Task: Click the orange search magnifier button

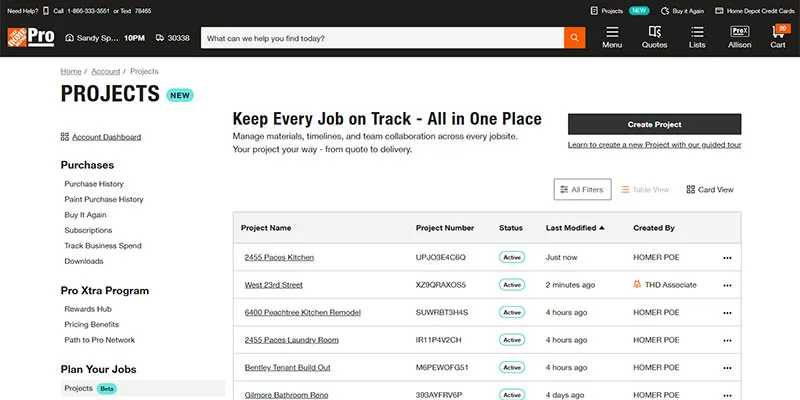Action: point(575,38)
